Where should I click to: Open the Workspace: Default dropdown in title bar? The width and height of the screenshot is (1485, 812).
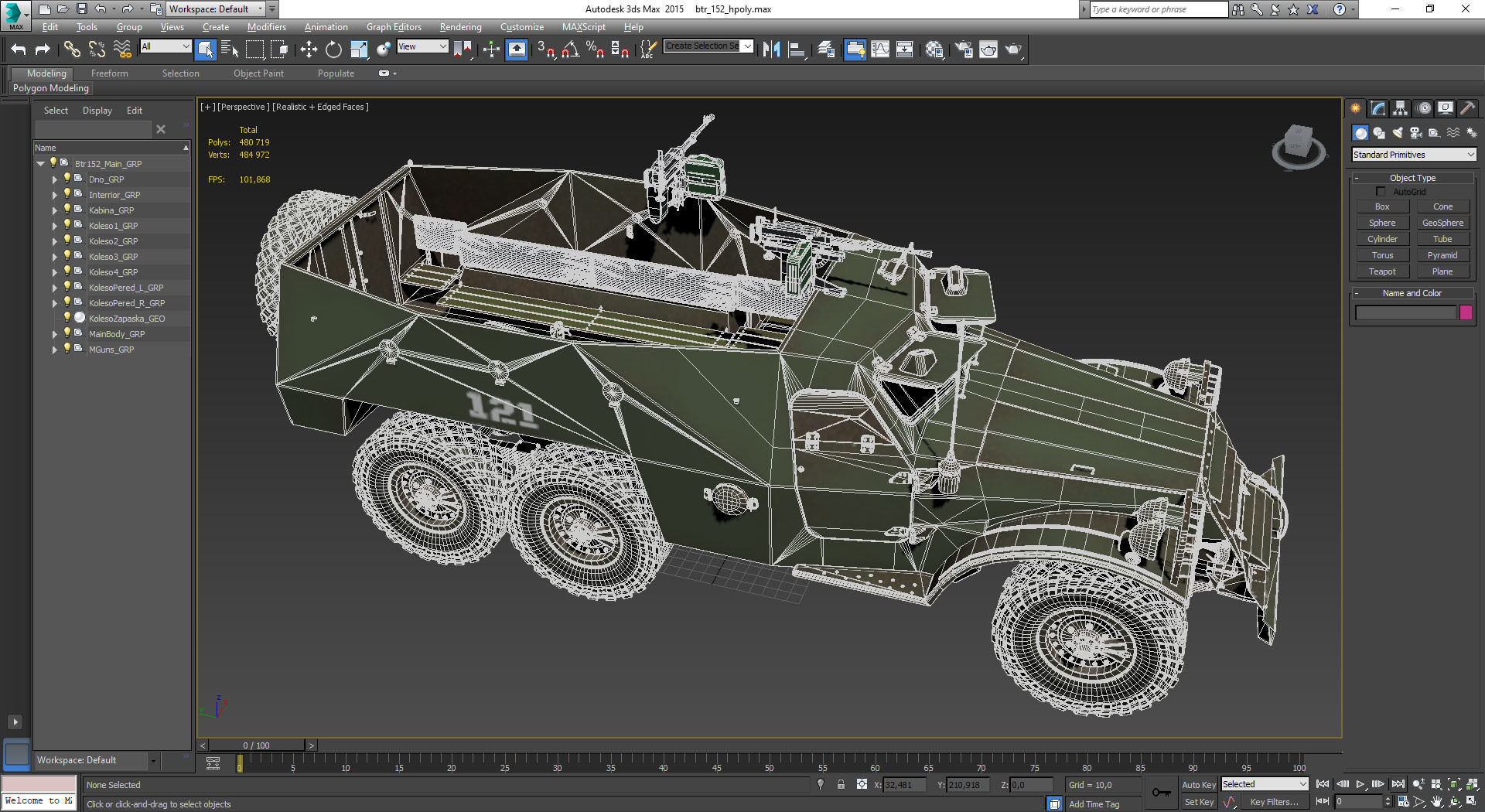(216, 9)
